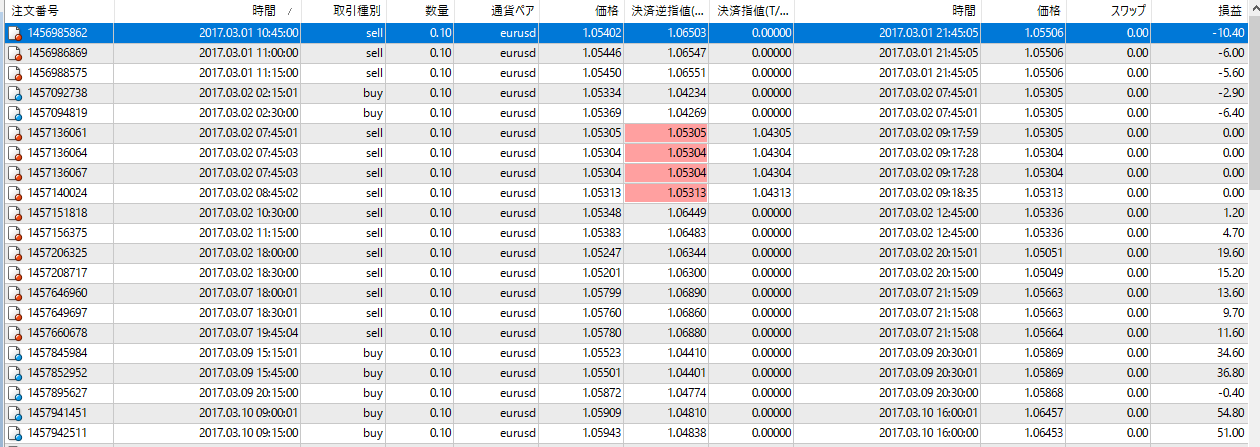
Task: Click the sell order icon for 1457136067
Action: [14, 173]
